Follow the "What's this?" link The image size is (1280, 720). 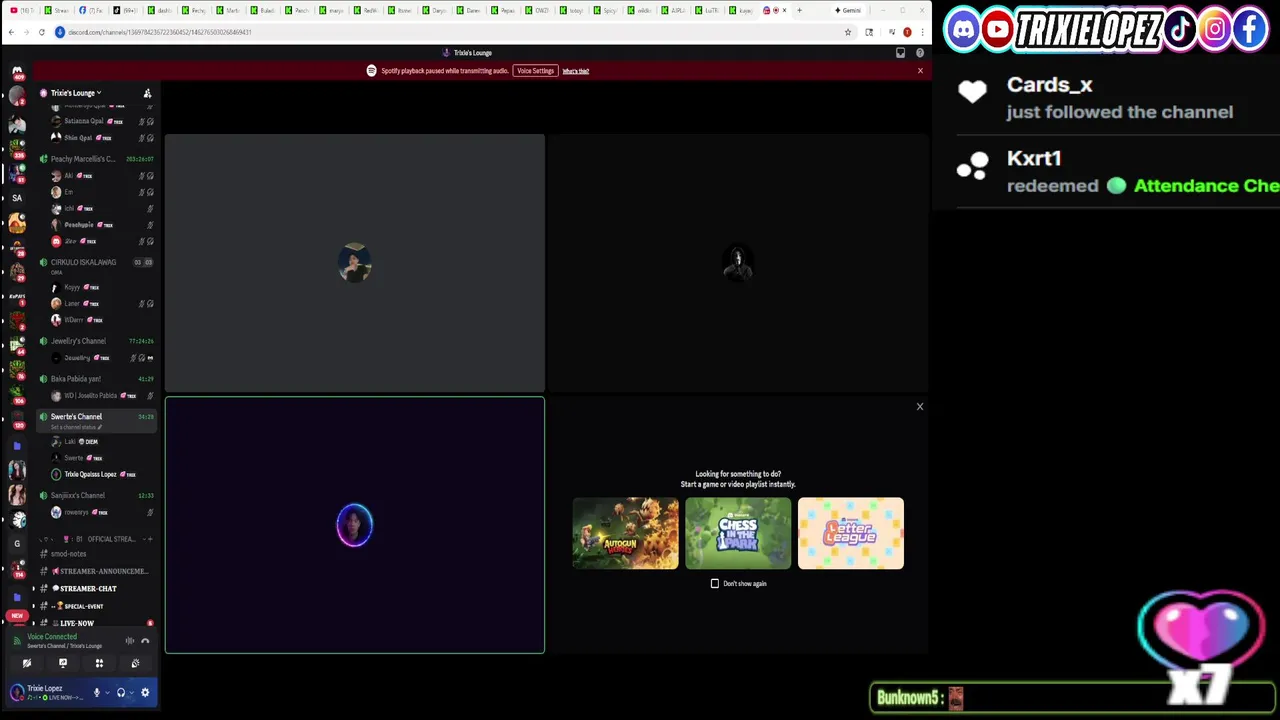576,71
